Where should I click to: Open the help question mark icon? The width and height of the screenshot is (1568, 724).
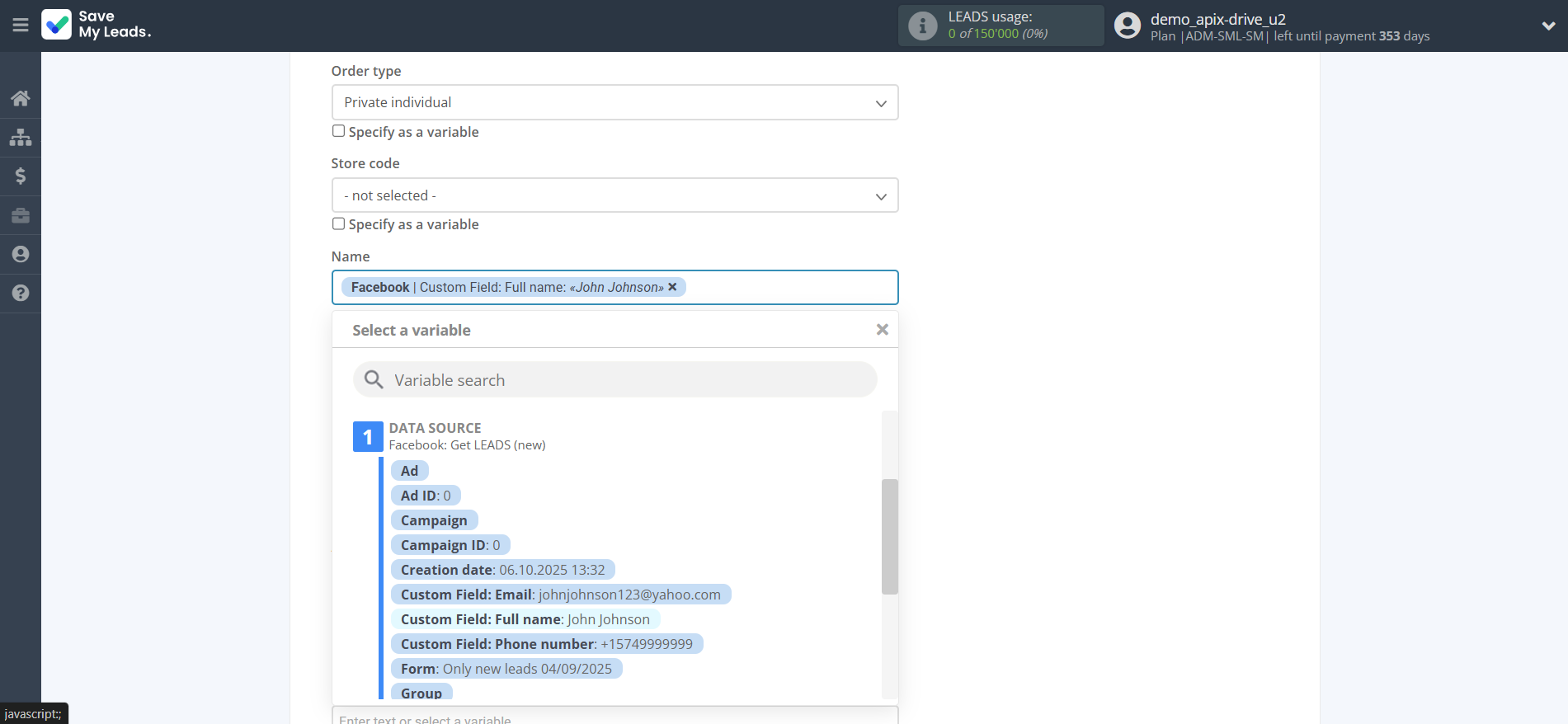21,293
